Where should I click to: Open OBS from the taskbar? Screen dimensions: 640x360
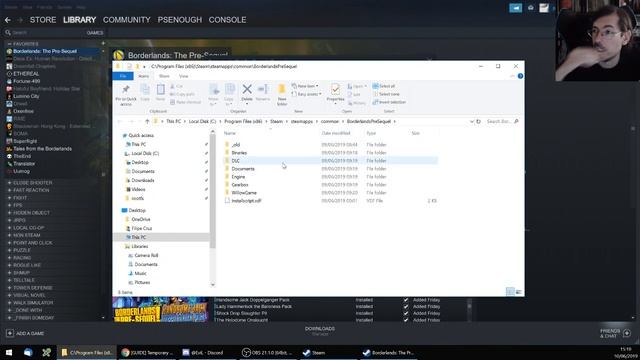pyautogui.click(x=267, y=352)
